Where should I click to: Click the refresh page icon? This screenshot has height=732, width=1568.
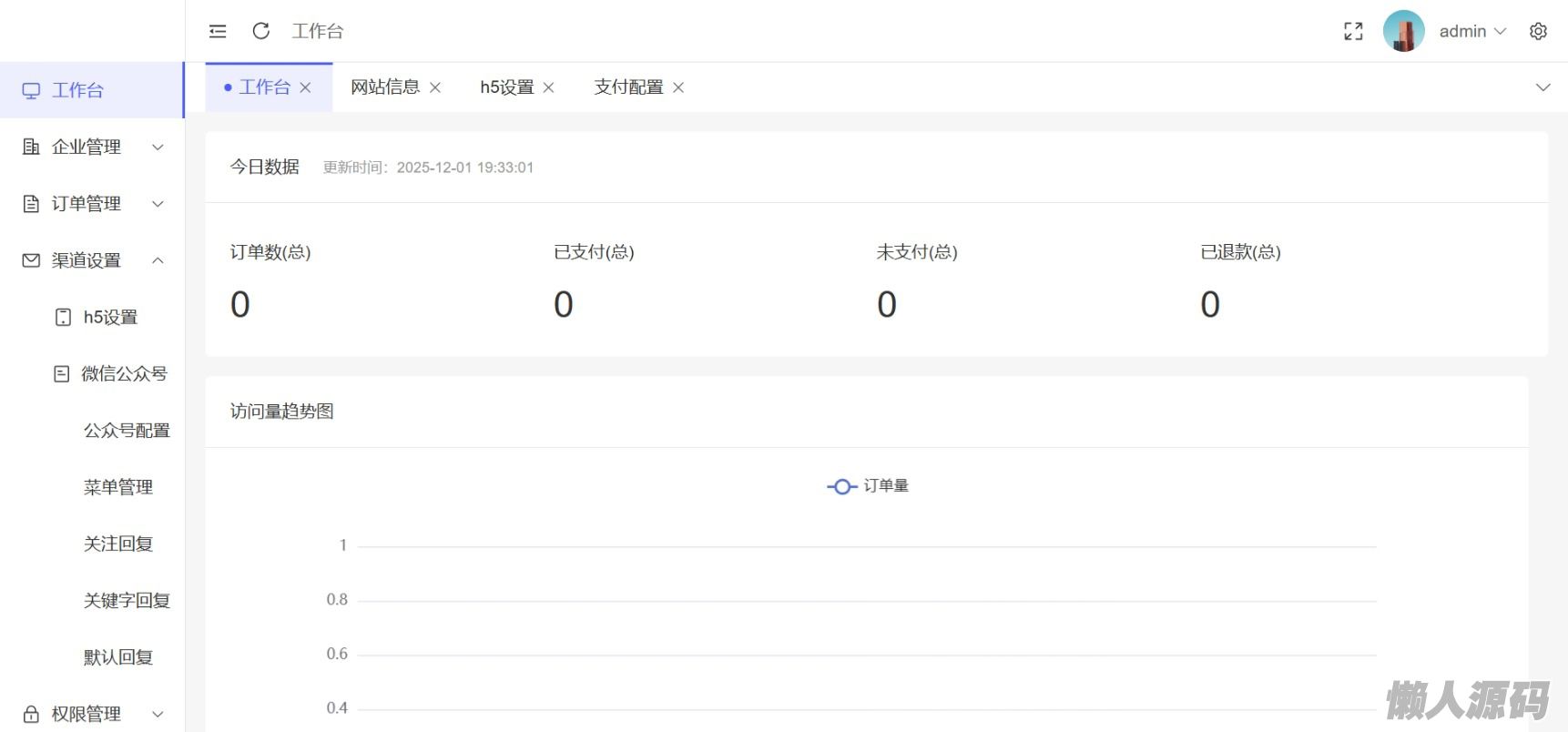(x=261, y=31)
